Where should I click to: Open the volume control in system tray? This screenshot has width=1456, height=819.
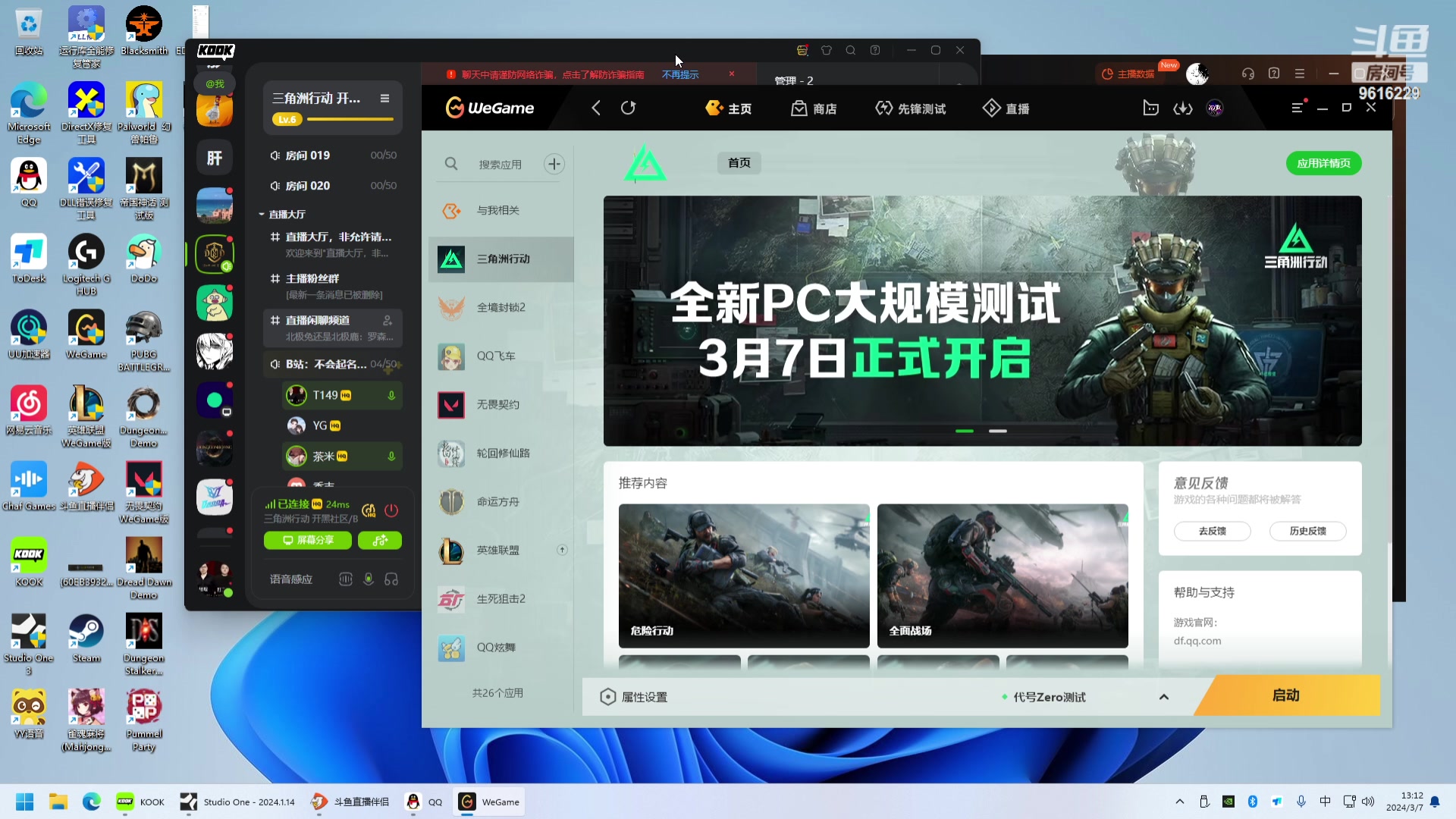(1368, 802)
